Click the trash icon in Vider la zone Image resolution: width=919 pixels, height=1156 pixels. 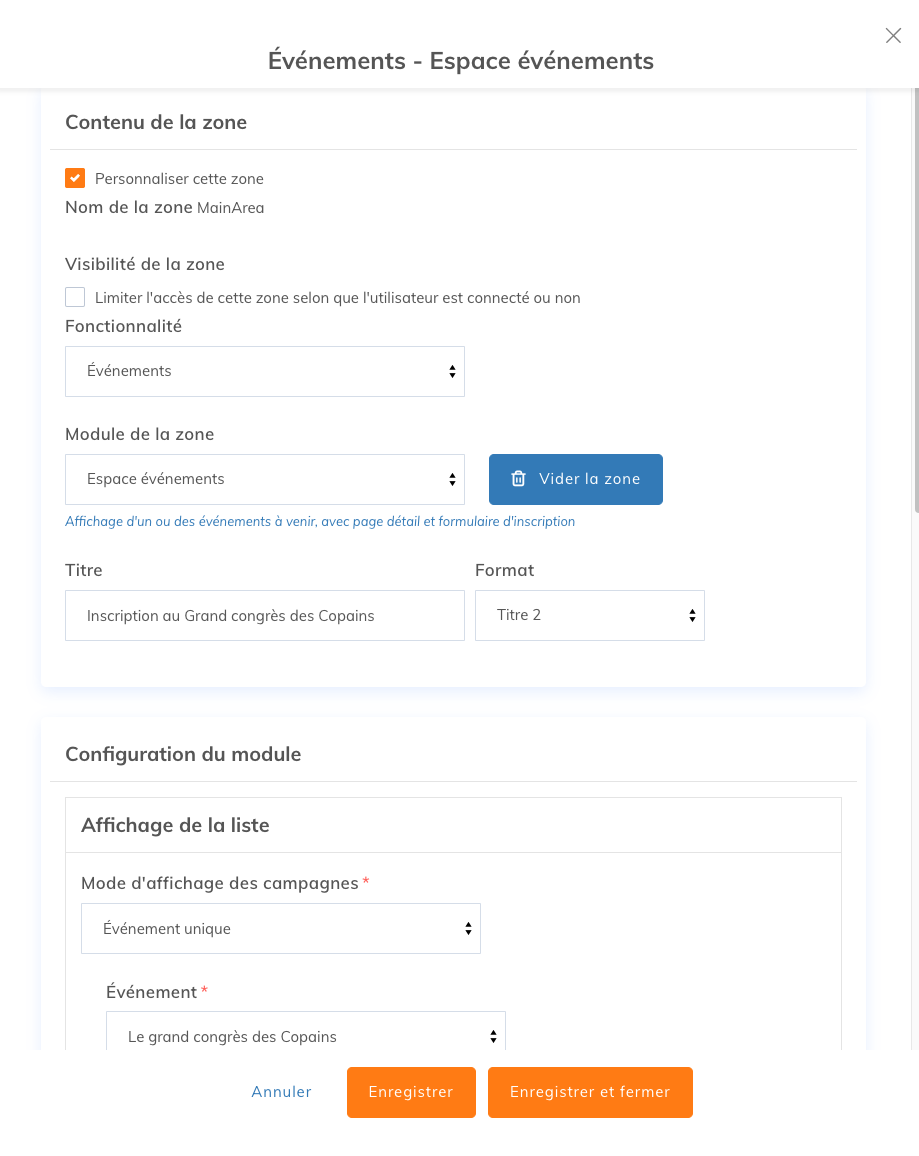pos(519,478)
